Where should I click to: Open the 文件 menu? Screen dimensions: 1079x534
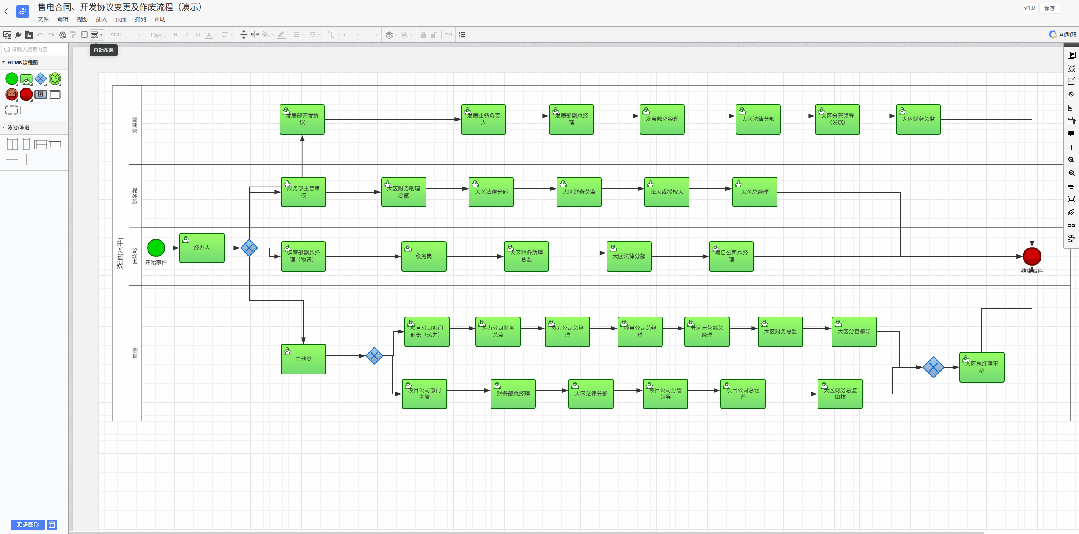43,19
